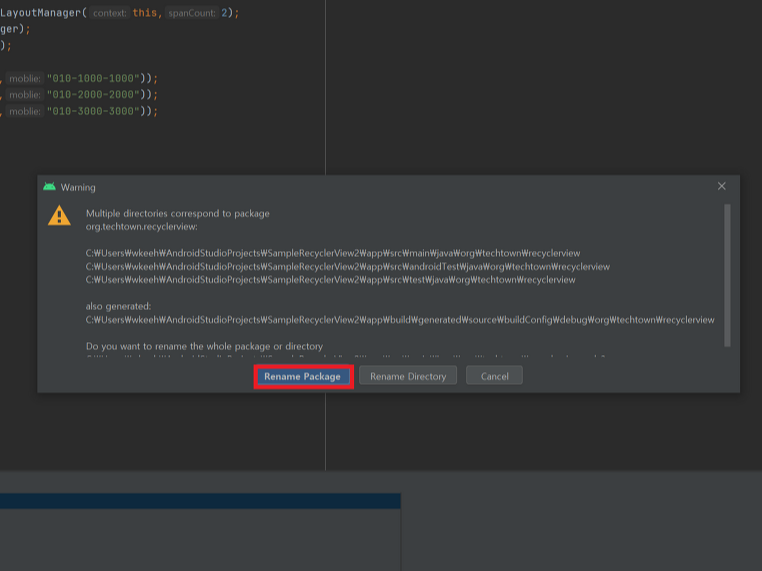Select the build\generated\source buildConfig path line
This screenshot has width=762, height=571.
point(400,320)
